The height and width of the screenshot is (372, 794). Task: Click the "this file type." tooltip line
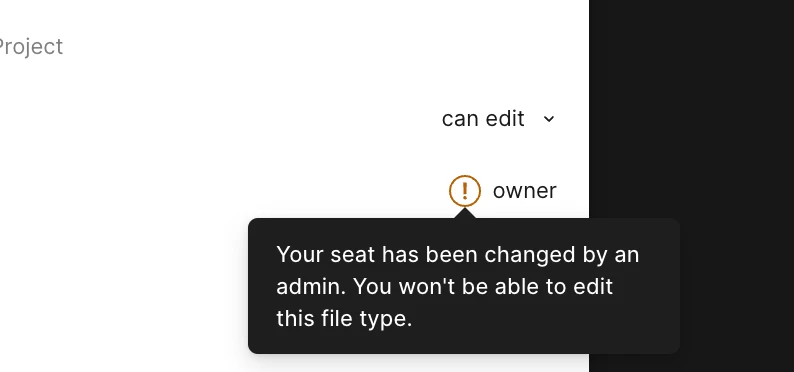(x=344, y=319)
